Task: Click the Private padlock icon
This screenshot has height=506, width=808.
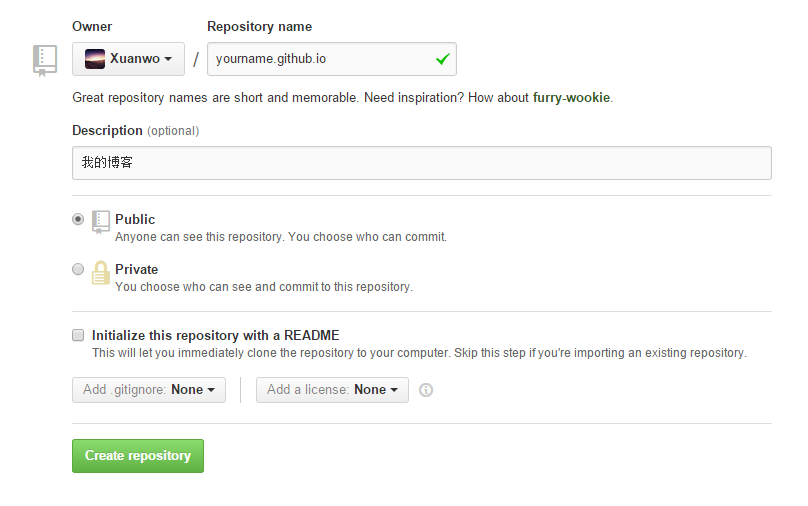Action: [x=101, y=272]
